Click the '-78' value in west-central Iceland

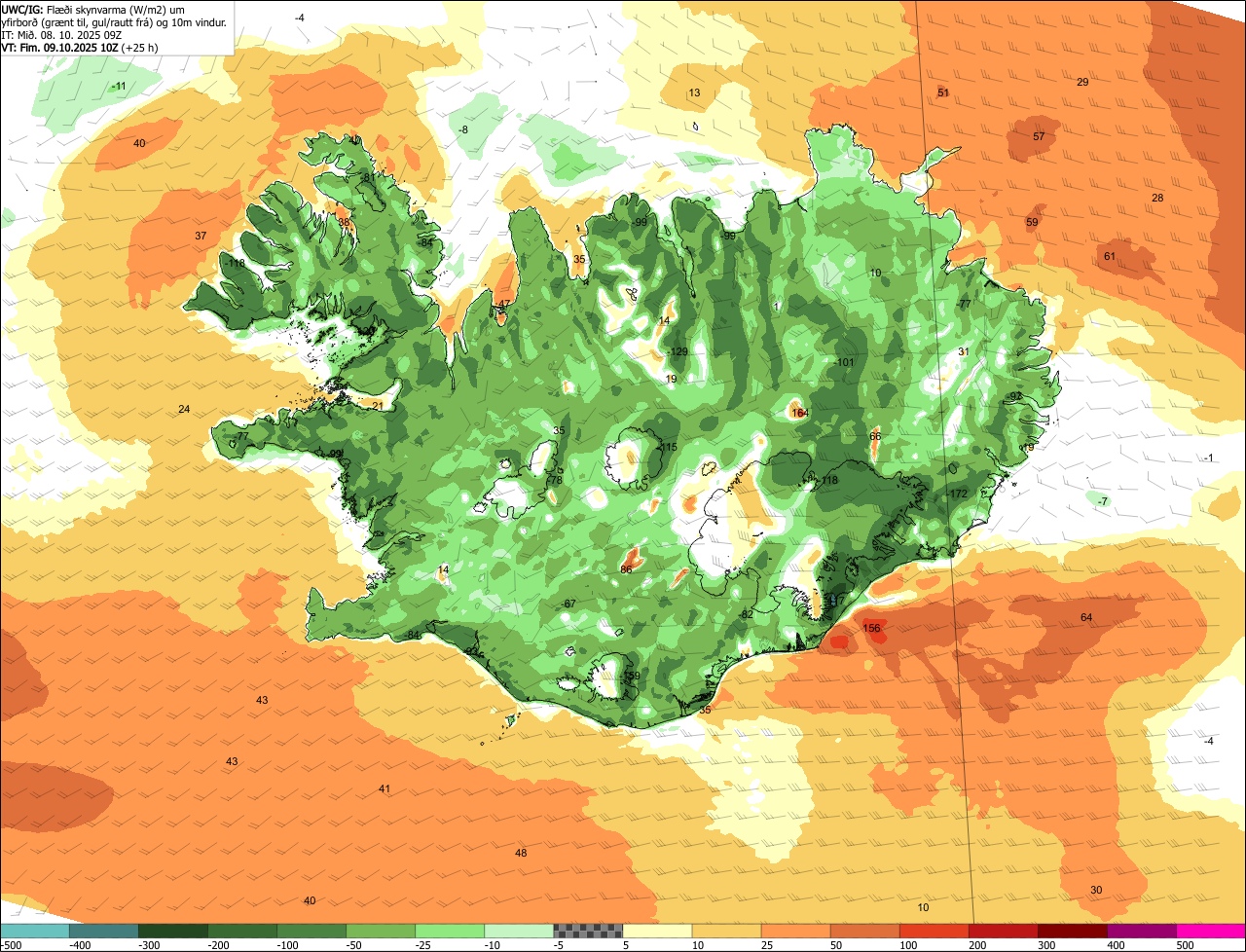click(x=556, y=481)
